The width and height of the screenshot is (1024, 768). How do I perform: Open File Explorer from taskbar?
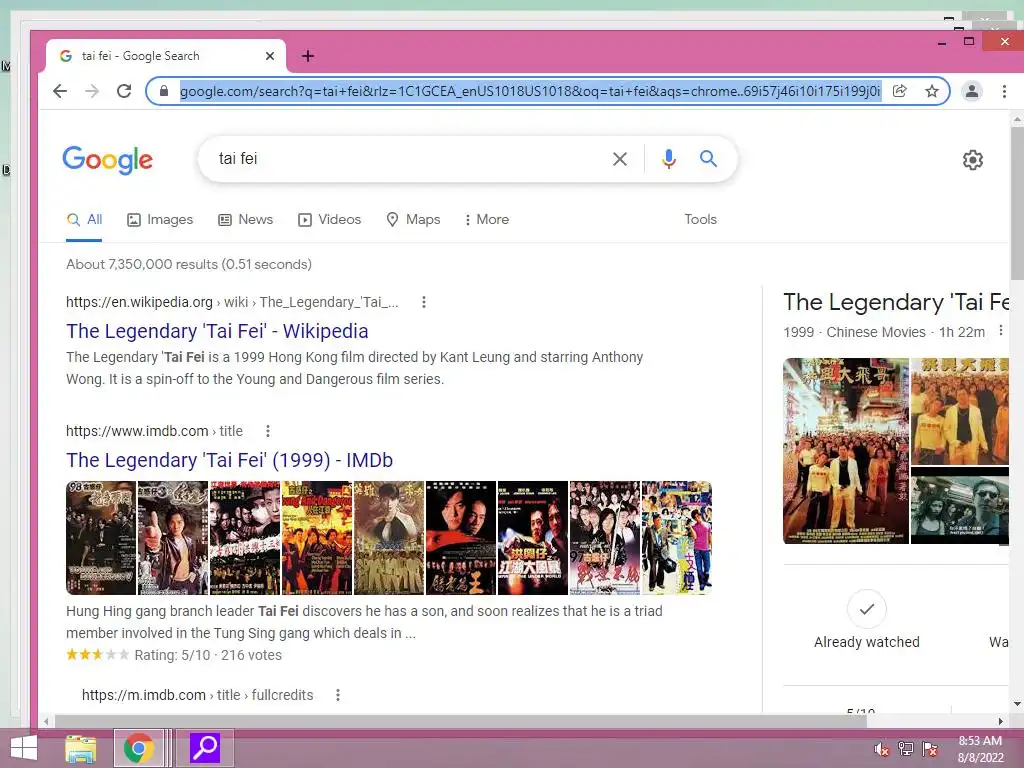(81, 748)
